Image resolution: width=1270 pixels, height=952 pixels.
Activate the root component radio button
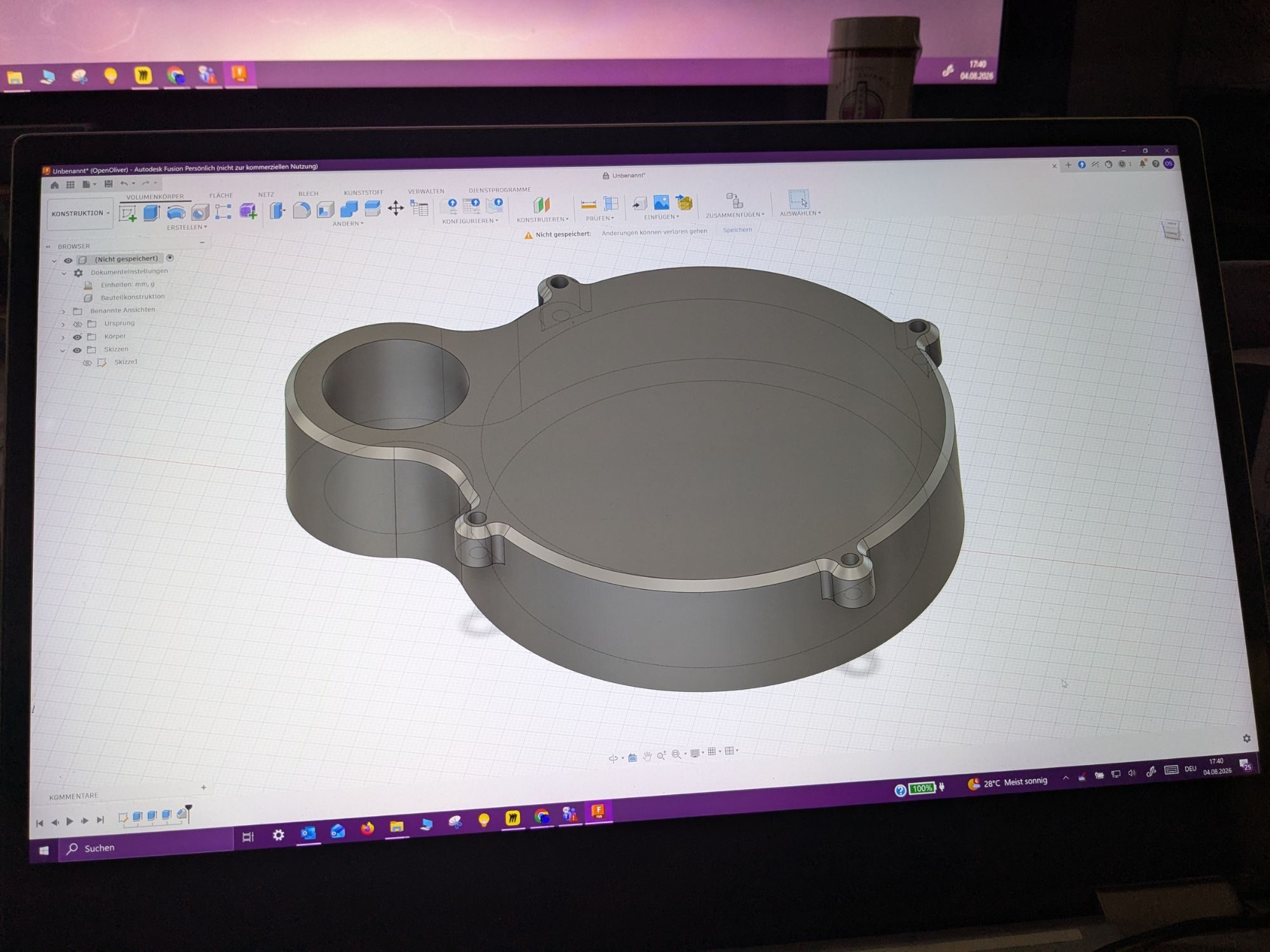pyautogui.click(x=170, y=258)
